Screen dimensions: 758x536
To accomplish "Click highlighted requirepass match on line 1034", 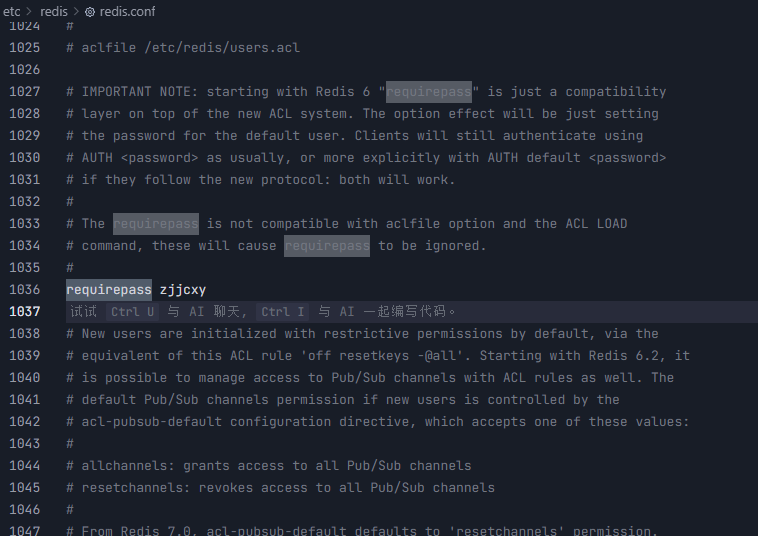I will pyautogui.click(x=327, y=246).
